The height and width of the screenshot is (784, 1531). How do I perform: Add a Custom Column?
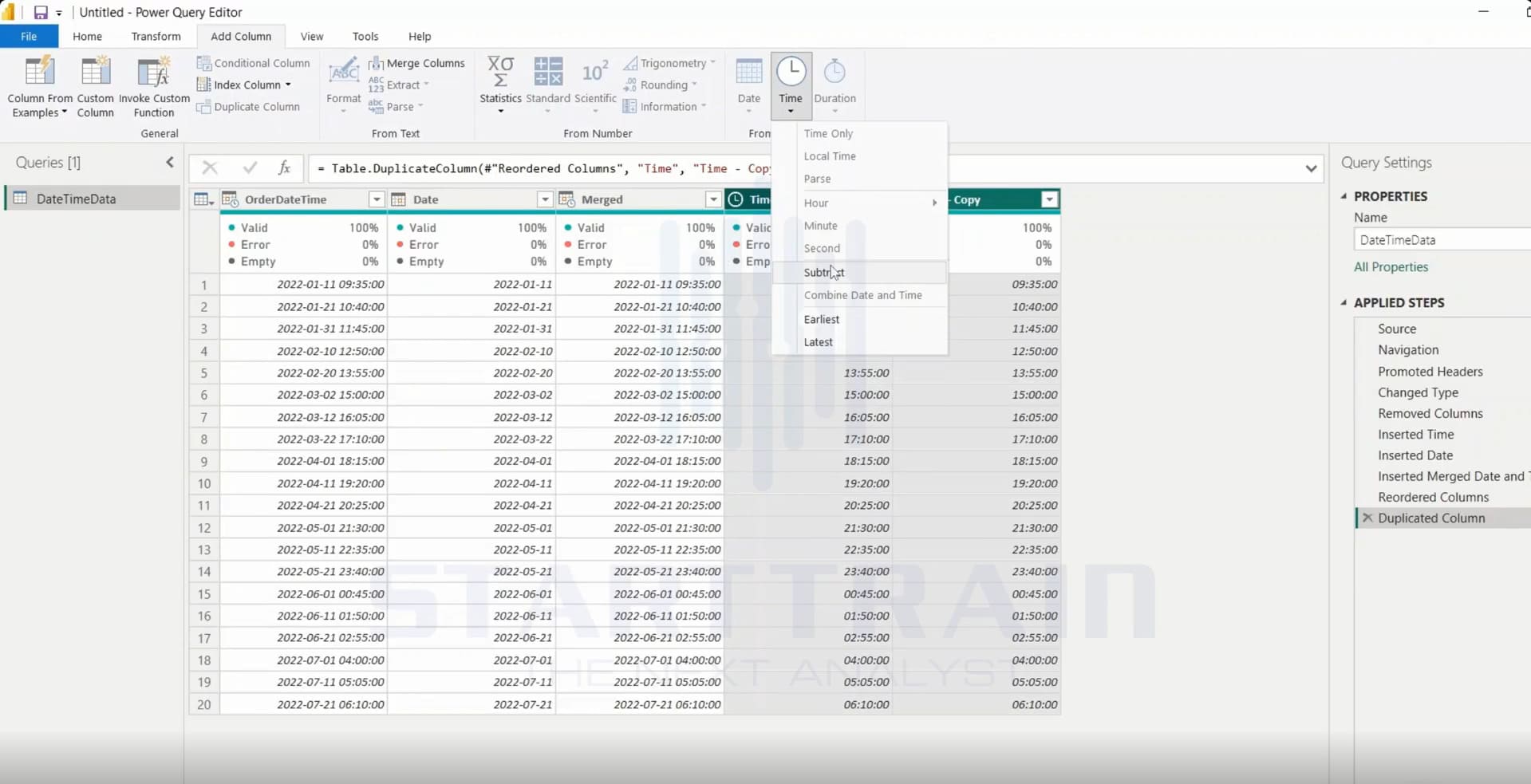tap(95, 87)
